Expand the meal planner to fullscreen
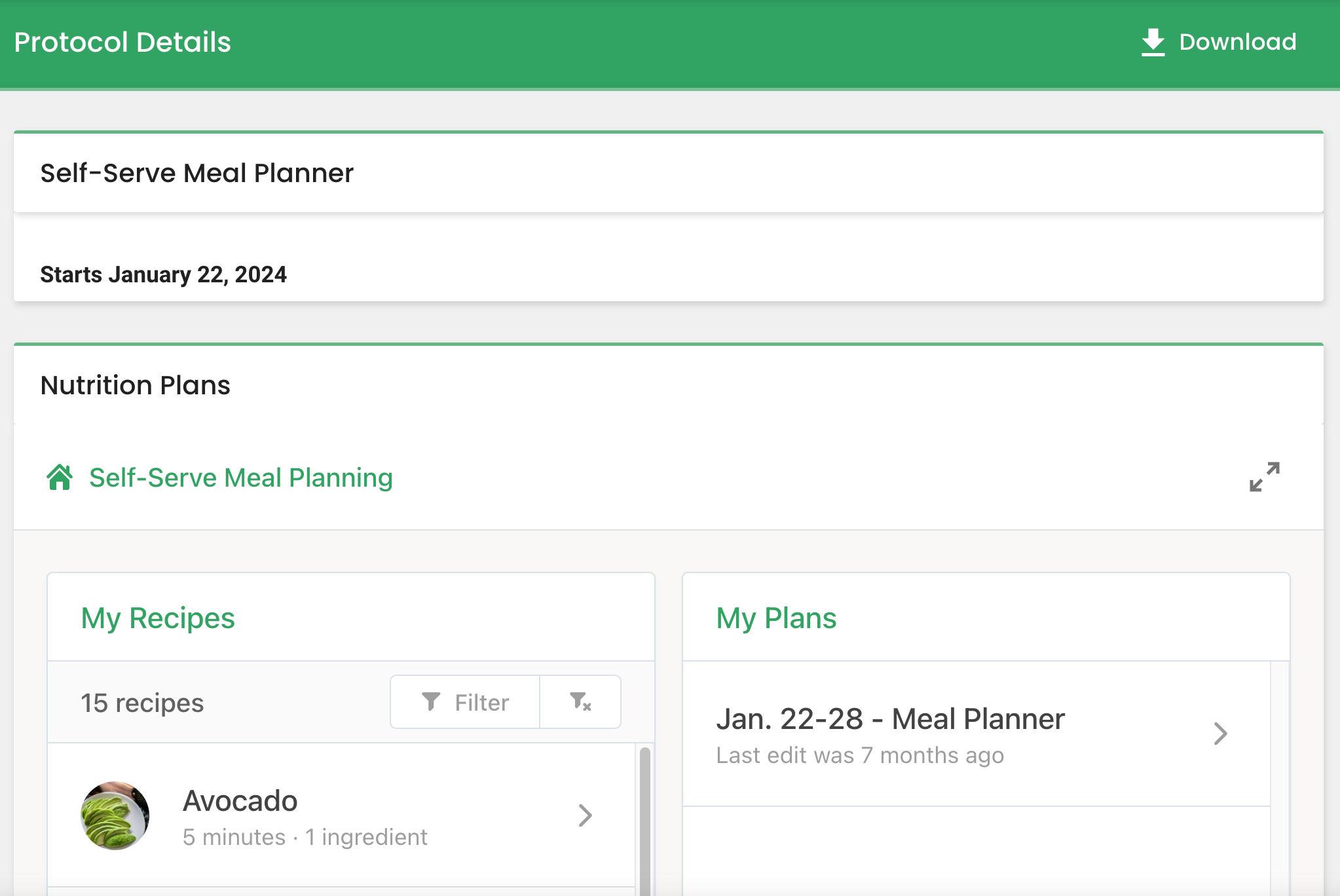Viewport: 1340px width, 896px height. tap(1264, 477)
